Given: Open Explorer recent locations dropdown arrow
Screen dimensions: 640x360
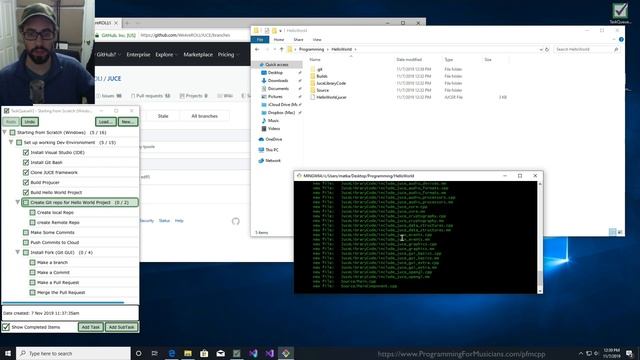Looking at the screenshot, I should 274,49.
